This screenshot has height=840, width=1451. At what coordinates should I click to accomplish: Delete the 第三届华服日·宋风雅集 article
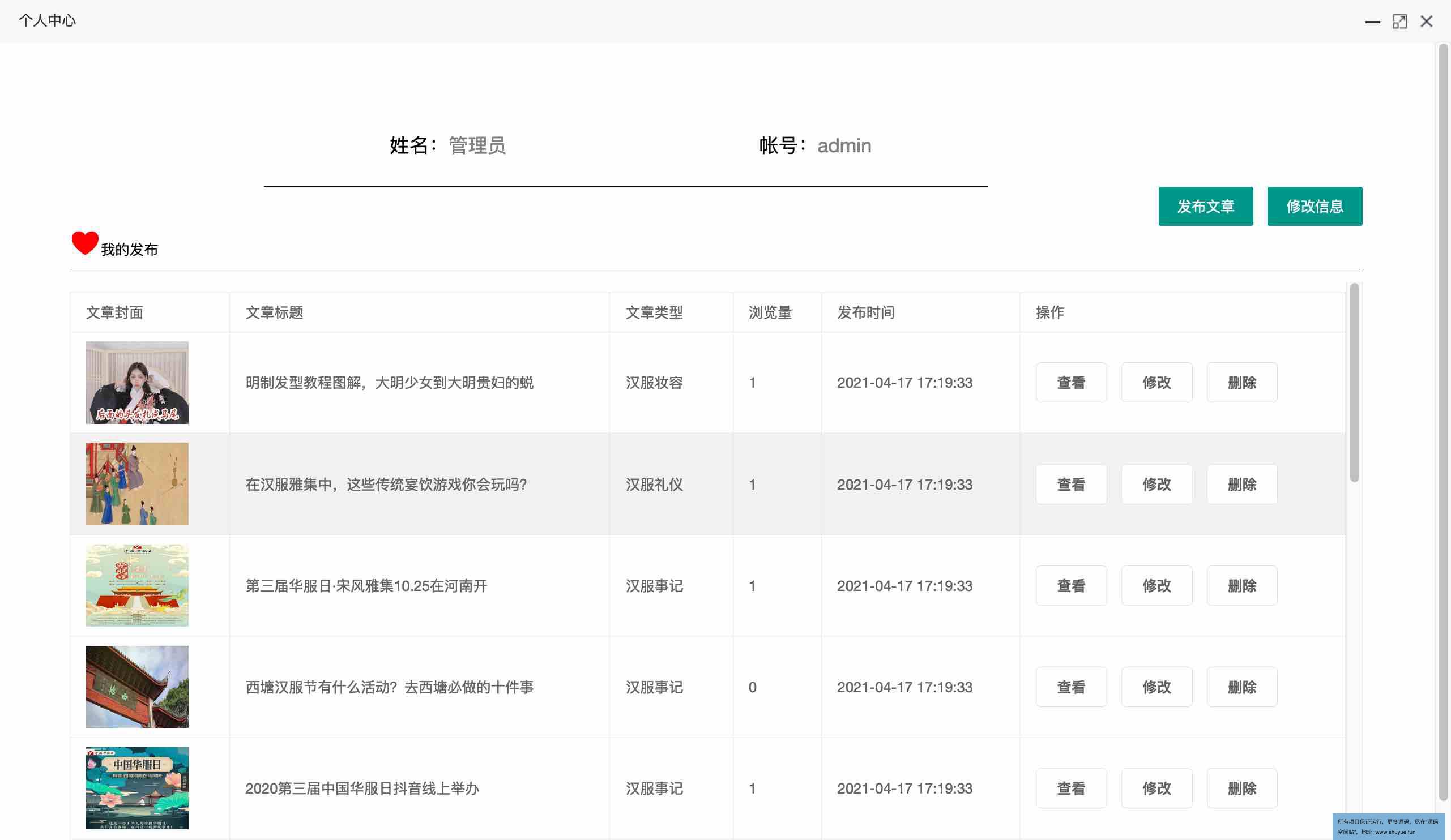[1241, 585]
